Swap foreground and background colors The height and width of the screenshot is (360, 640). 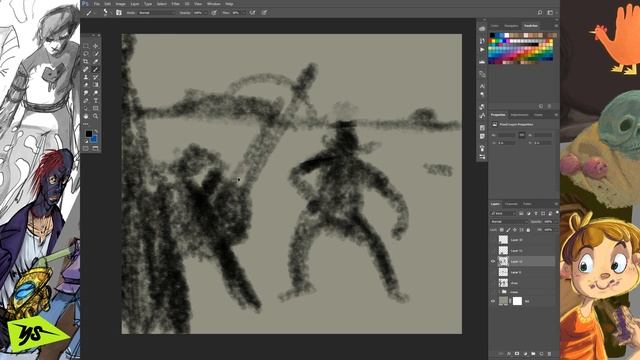point(96,131)
